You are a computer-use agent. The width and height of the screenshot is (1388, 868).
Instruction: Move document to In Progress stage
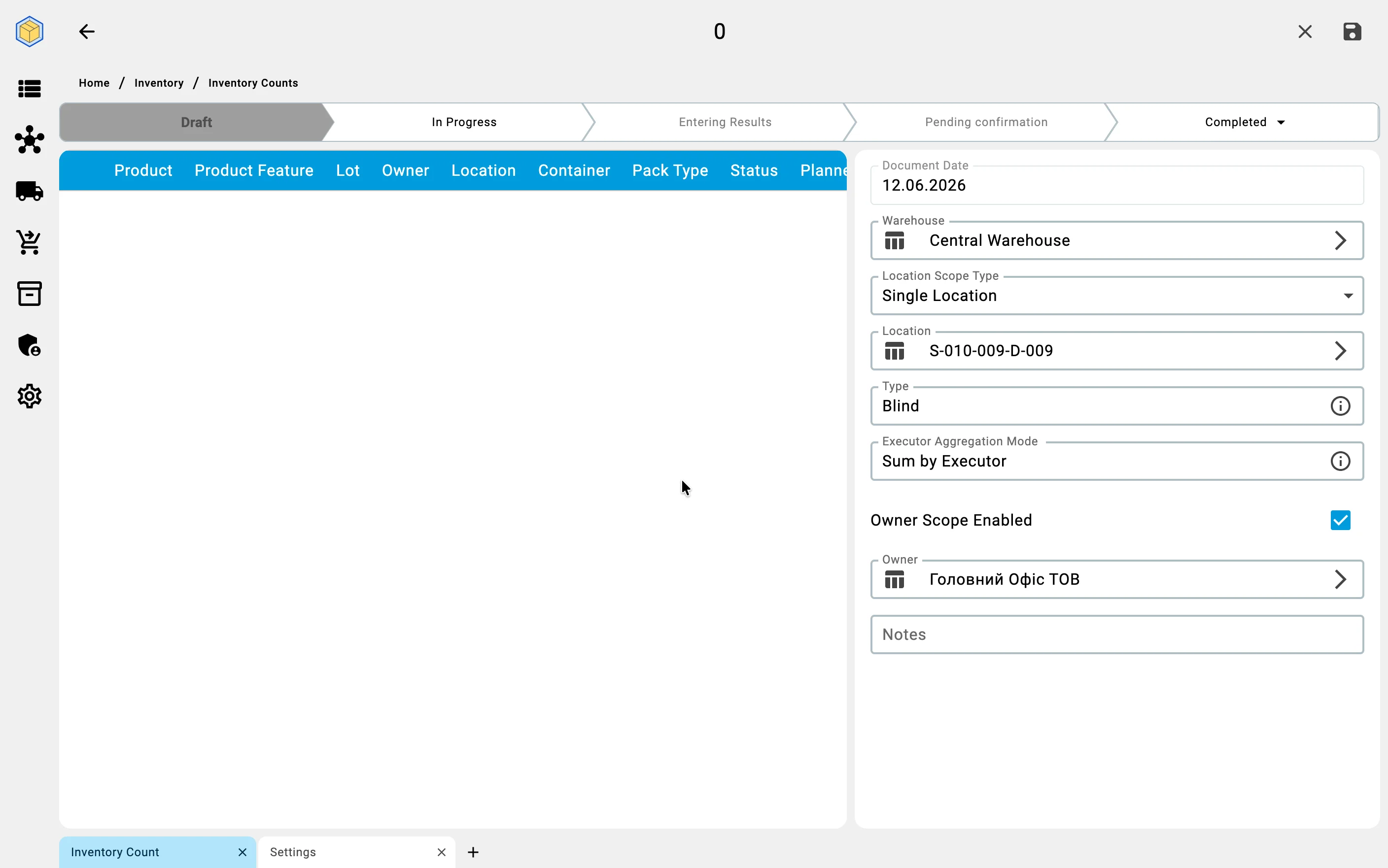point(463,122)
